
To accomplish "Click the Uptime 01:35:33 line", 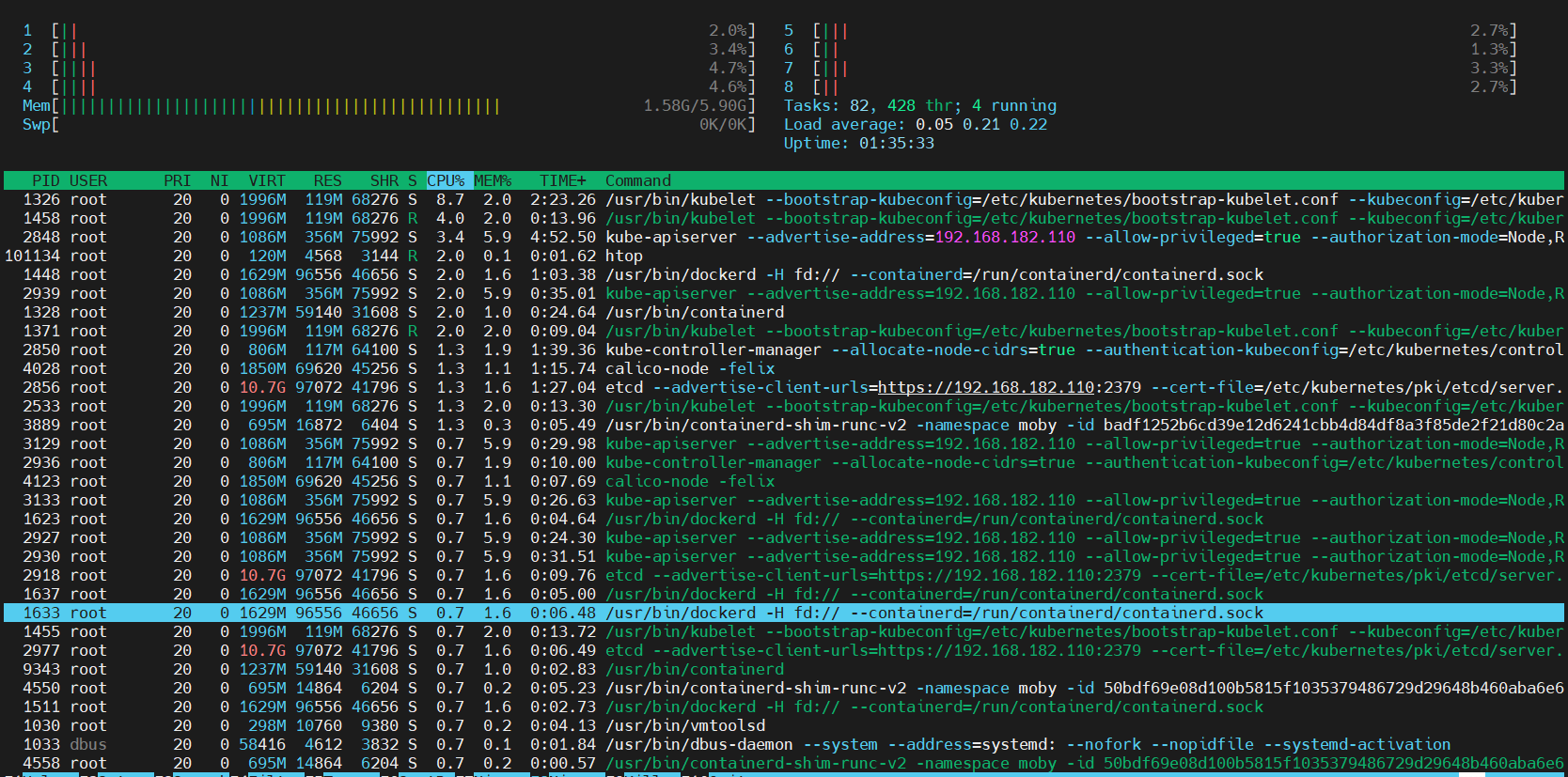I will pyautogui.click(x=859, y=143).
